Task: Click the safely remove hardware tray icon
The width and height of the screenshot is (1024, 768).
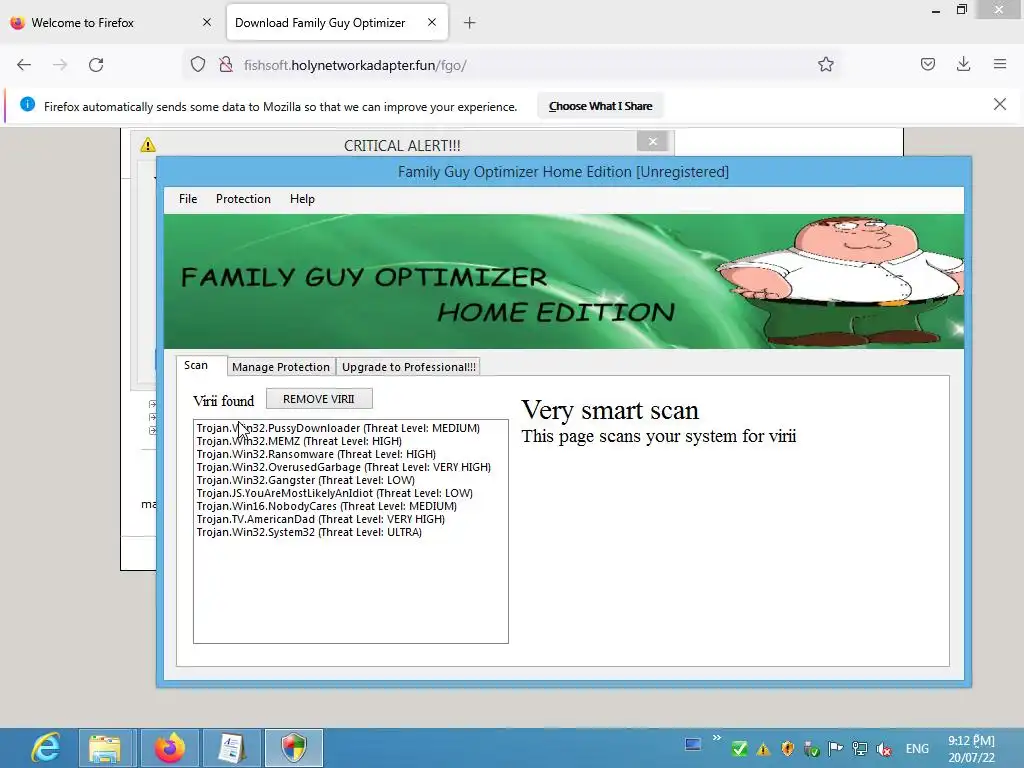Action: 812,749
